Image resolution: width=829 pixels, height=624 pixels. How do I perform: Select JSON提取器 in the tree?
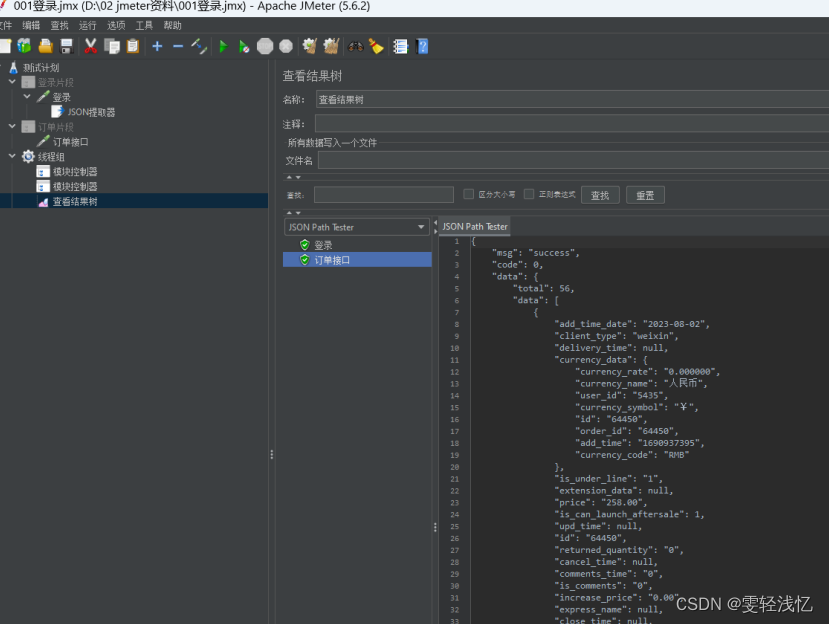(91, 112)
